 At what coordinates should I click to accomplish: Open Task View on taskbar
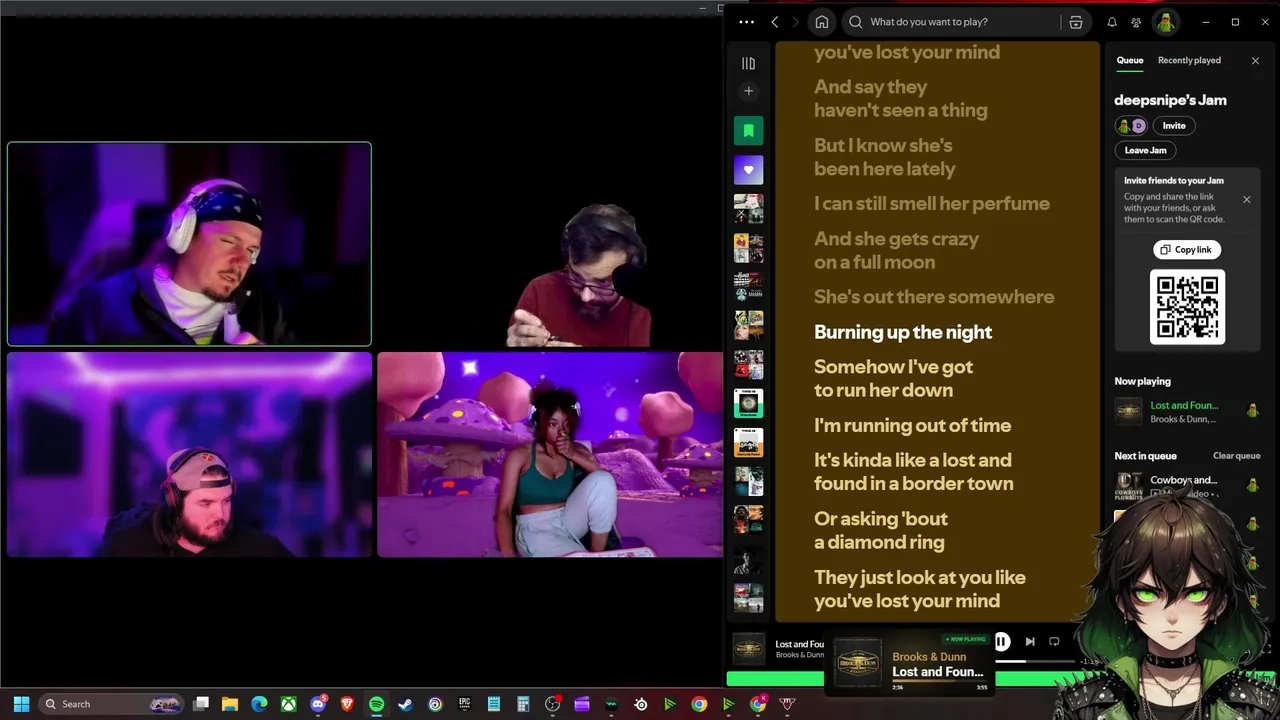(x=201, y=704)
